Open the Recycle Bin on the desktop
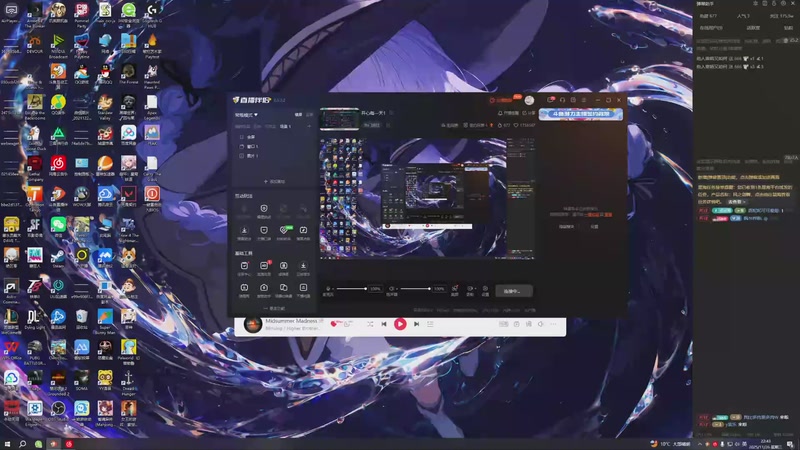This screenshot has width=800, height=450. point(82,317)
